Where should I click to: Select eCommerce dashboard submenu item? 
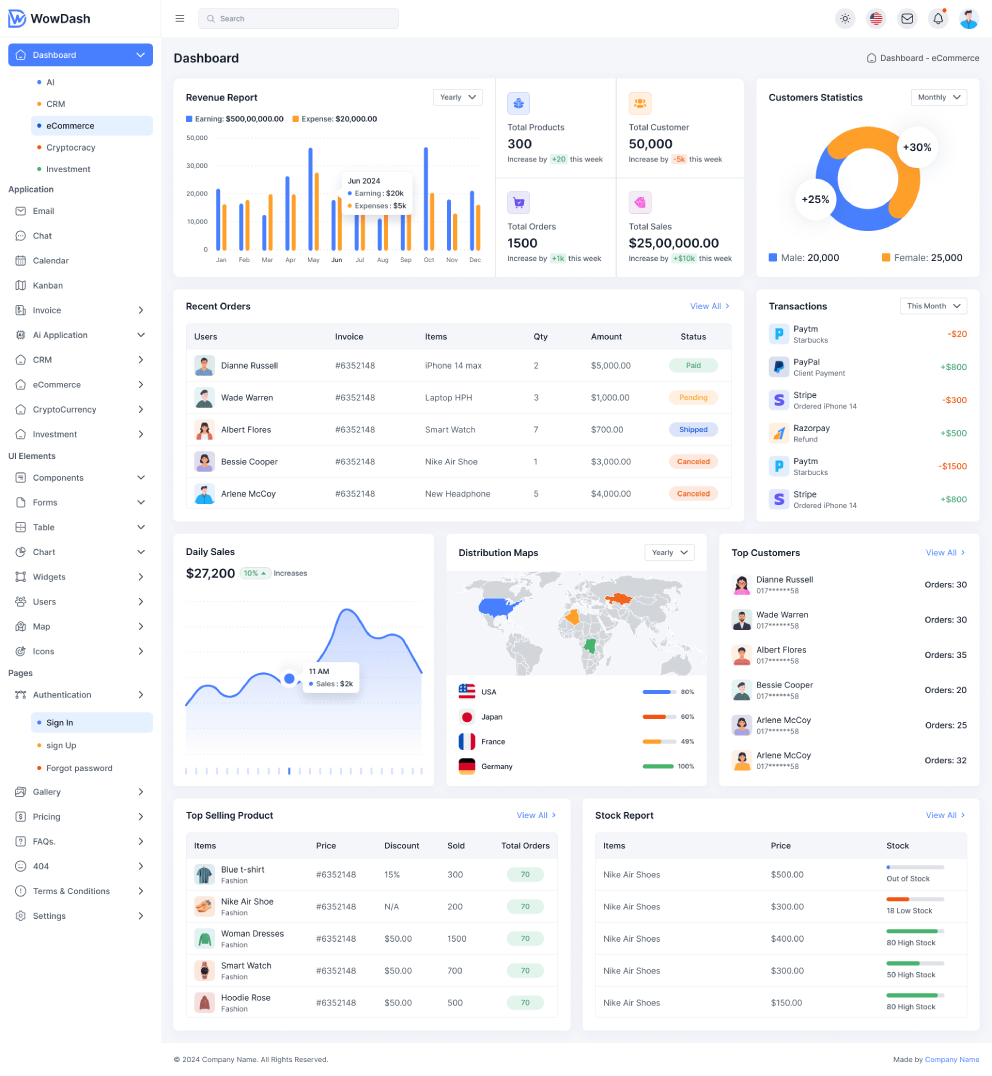(92, 126)
